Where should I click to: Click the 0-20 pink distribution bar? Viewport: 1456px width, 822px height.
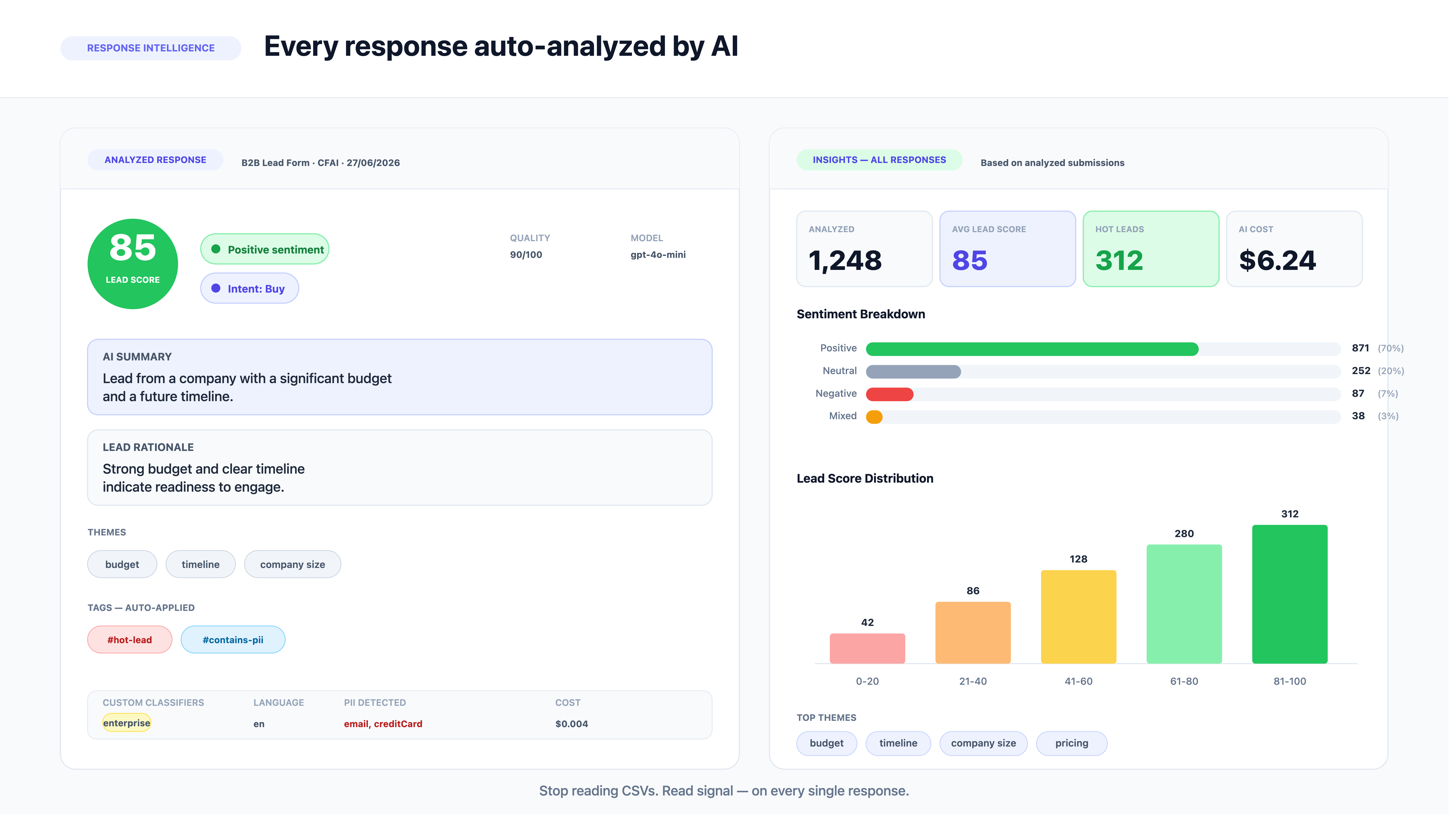click(871, 651)
